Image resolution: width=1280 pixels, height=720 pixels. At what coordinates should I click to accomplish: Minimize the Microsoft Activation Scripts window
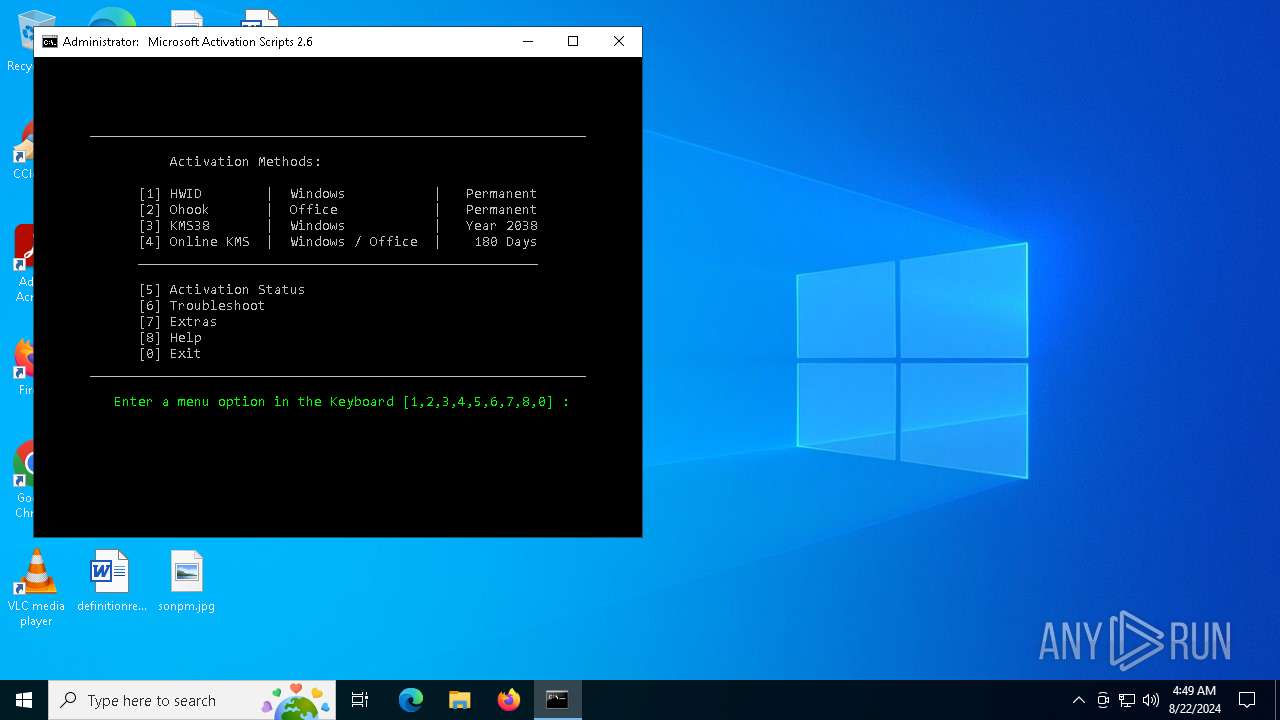point(527,42)
